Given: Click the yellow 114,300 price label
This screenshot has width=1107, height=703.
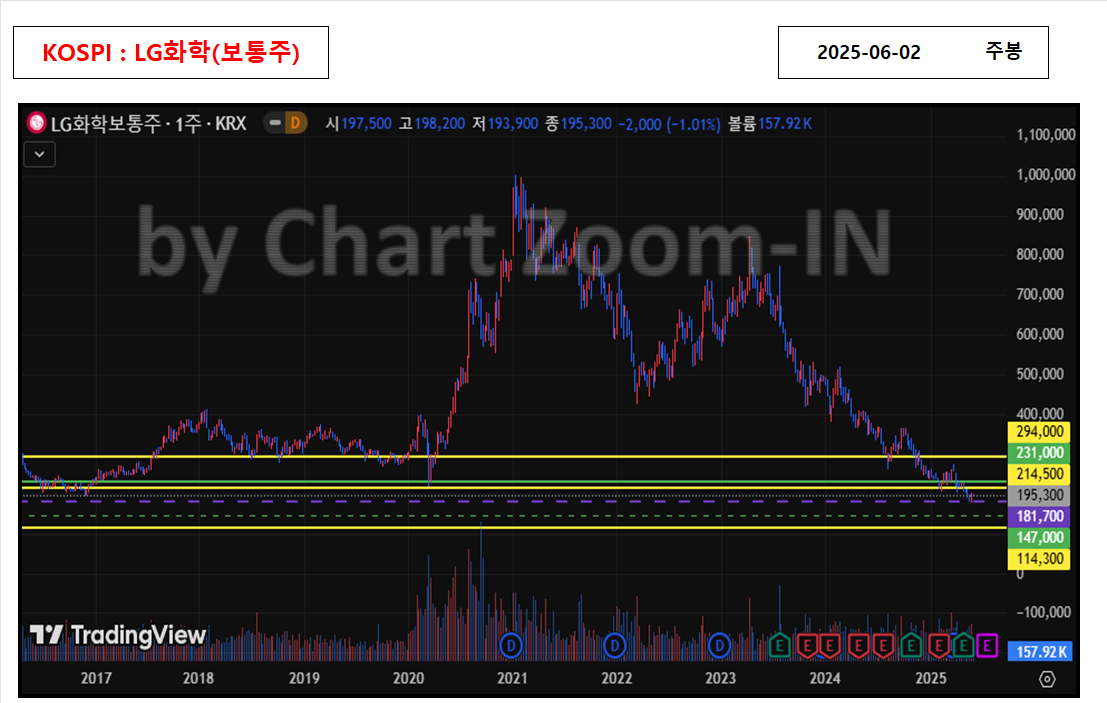Looking at the screenshot, I should [1039, 558].
